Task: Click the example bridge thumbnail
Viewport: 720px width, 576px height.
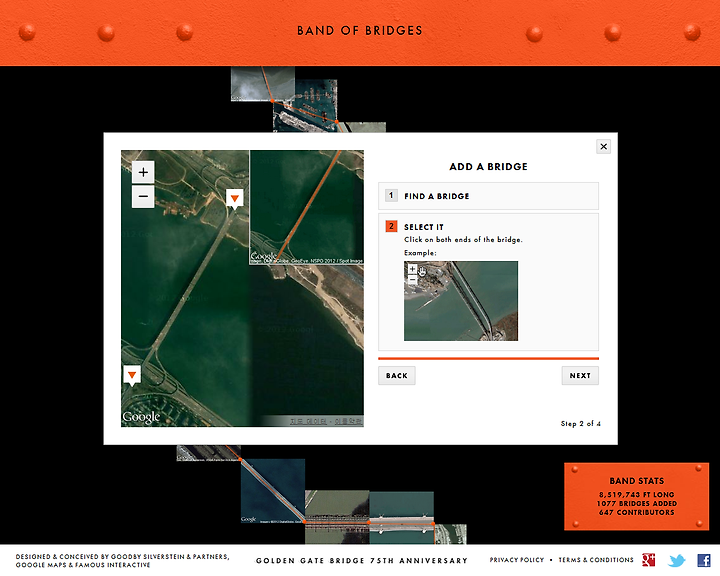Action: click(461, 301)
